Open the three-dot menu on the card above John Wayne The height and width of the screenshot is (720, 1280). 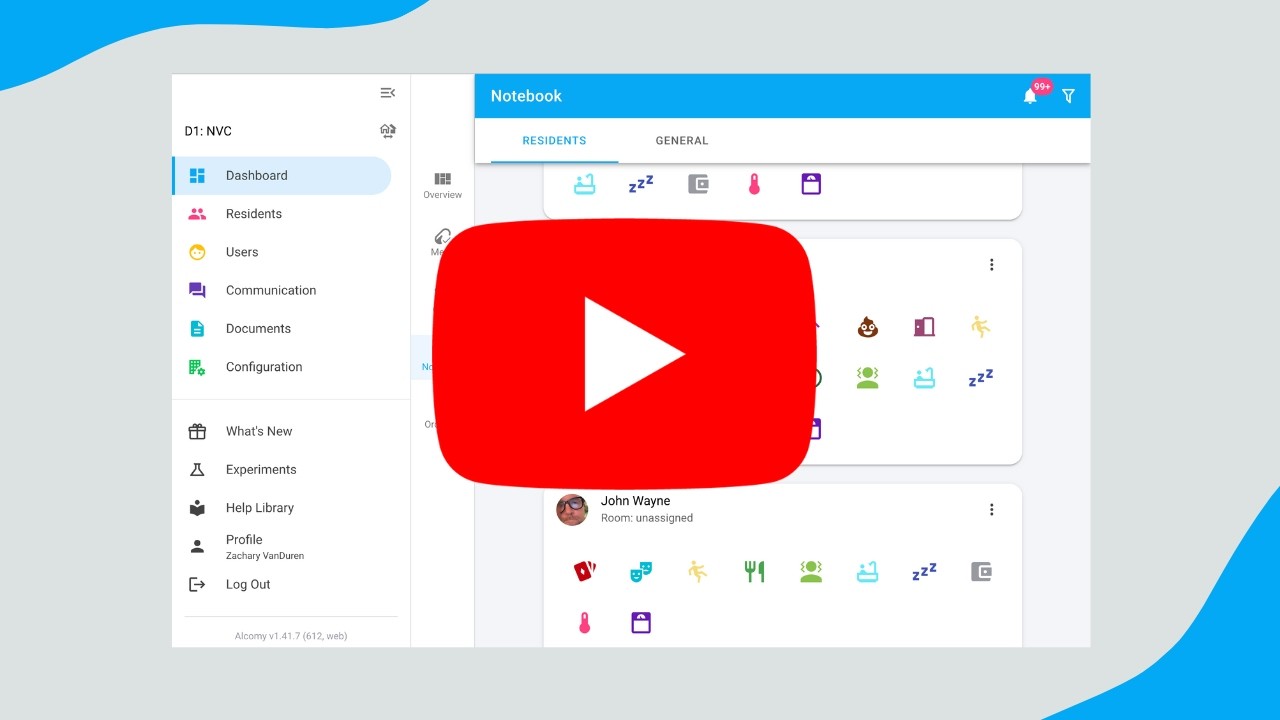[992, 265]
